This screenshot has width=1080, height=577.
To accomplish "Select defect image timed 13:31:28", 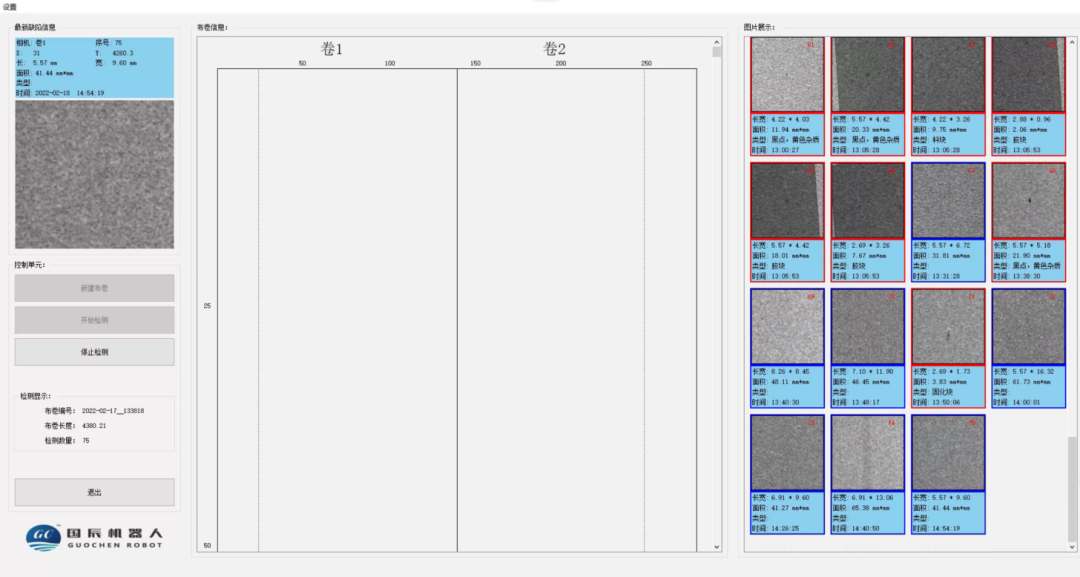I will point(947,201).
